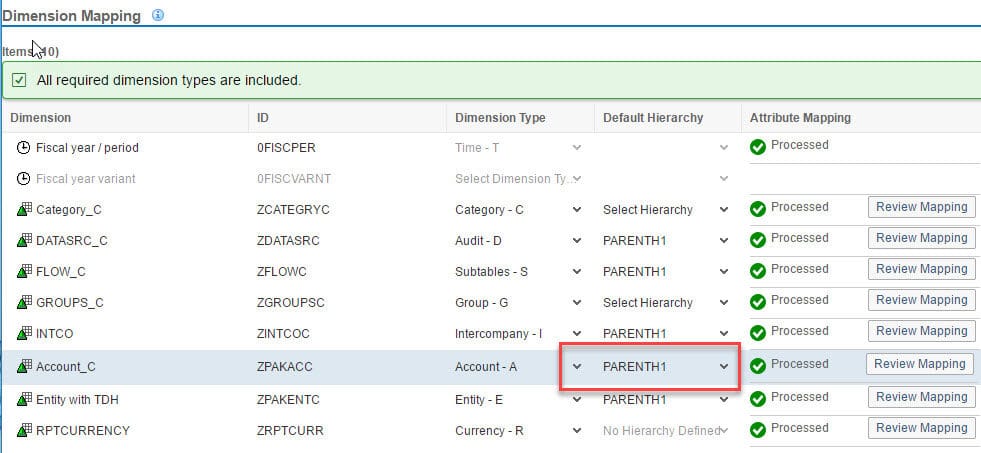Click the Attribute Mapping column header

coord(800,118)
